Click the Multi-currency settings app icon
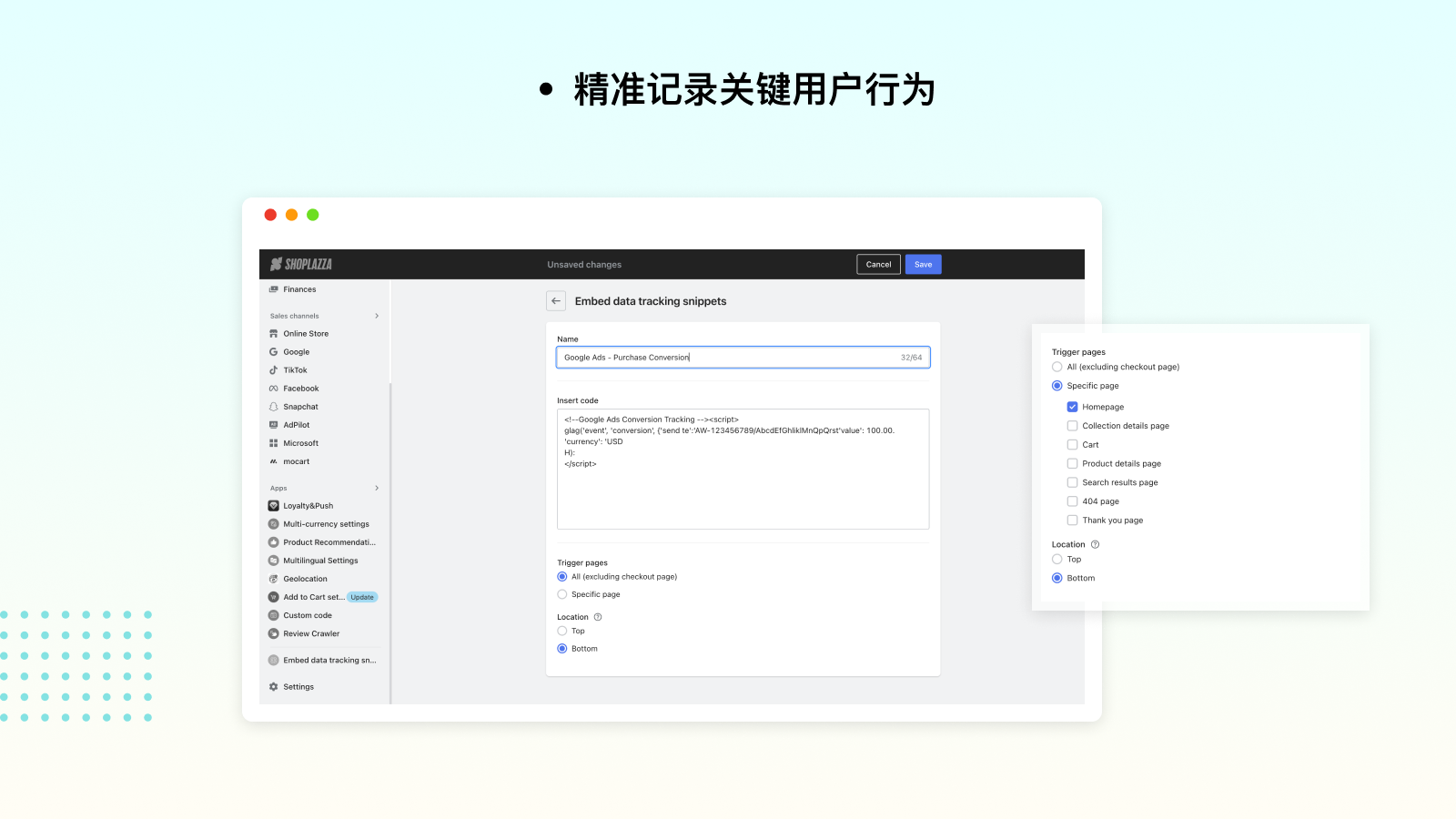 [x=273, y=524]
